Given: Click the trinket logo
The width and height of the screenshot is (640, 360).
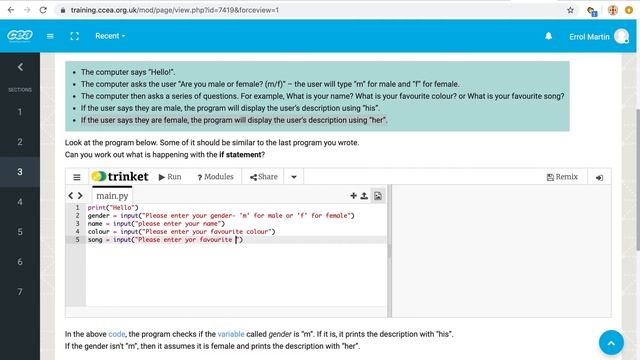Looking at the screenshot, I should click(x=120, y=176).
